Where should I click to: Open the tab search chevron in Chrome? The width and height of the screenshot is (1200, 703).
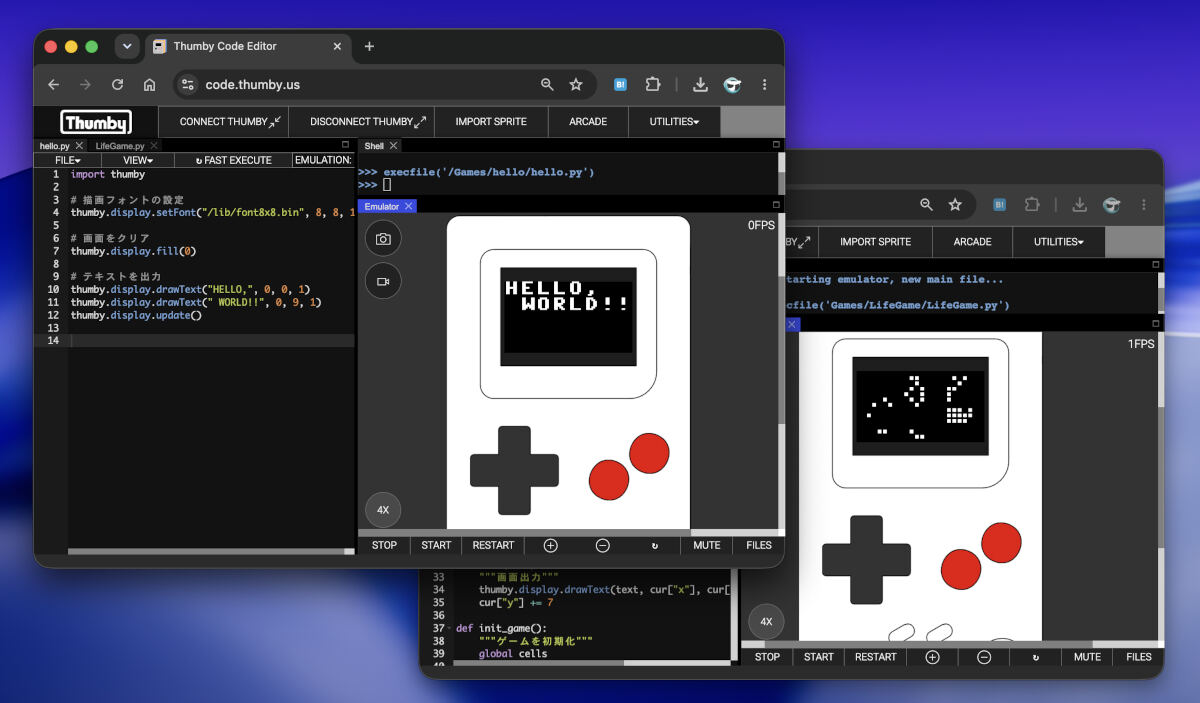point(127,46)
